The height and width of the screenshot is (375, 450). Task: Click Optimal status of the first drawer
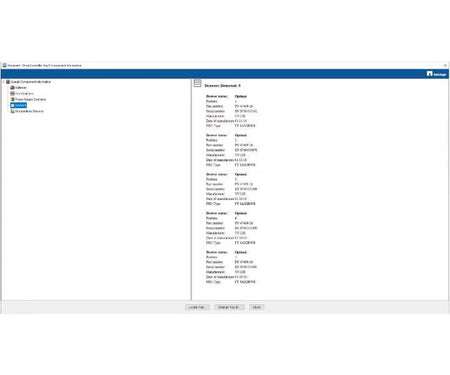tap(241, 96)
